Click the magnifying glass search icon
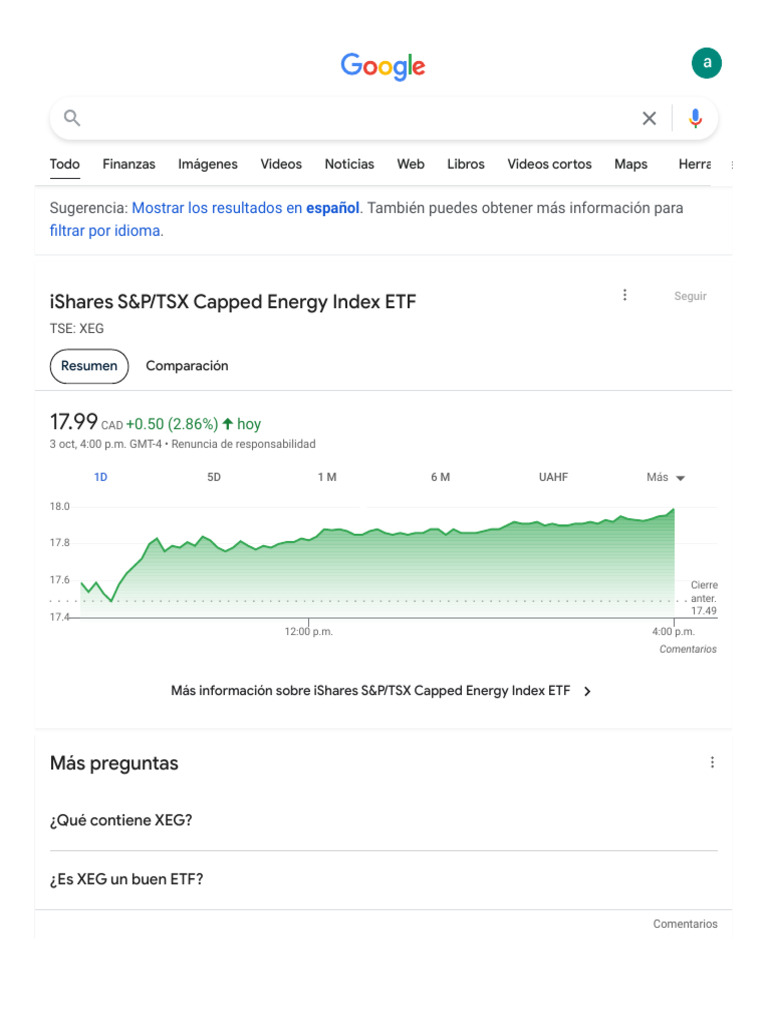 [x=72, y=118]
